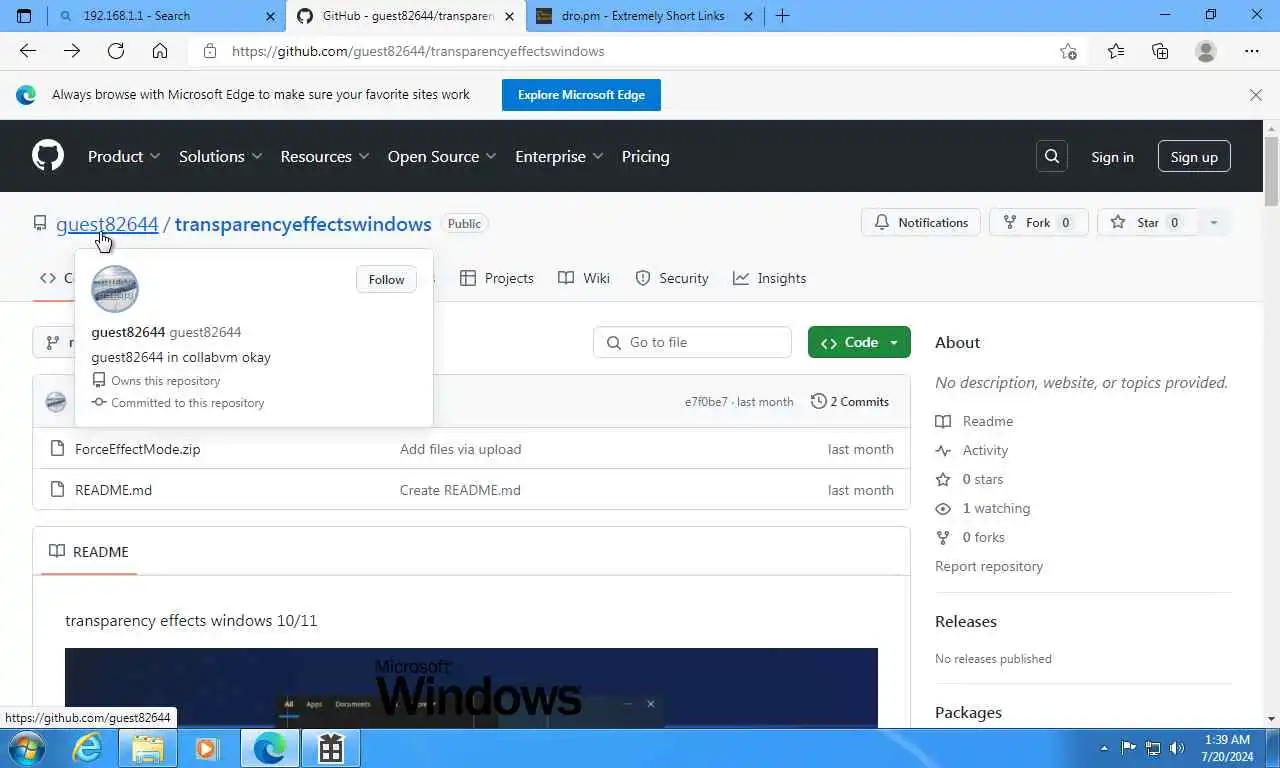Click the Edge profile avatar

pyautogui.click(x=1206, y=51)
